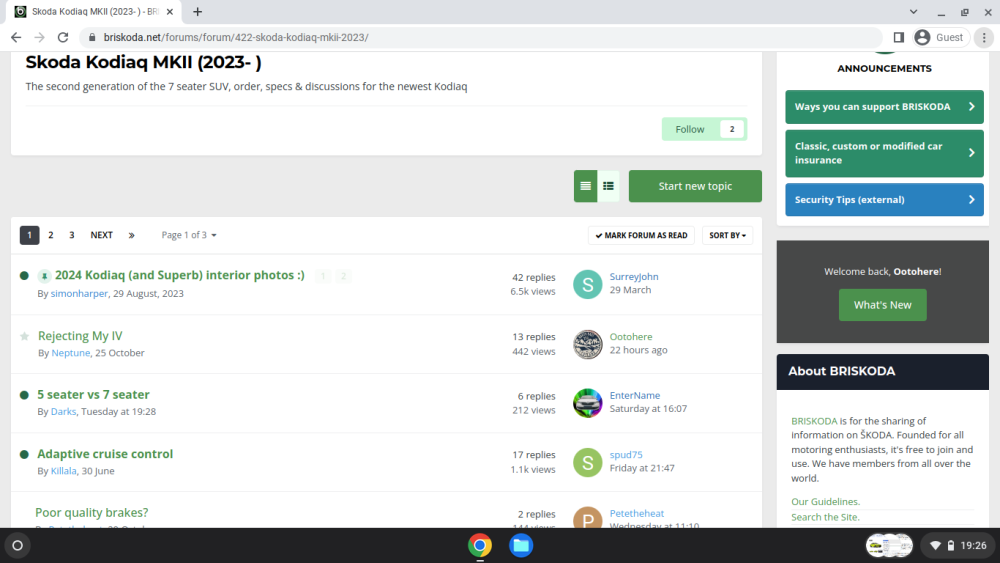1000x563 pixels.
Task: Click SurreyJohn's avatar
Action: tap(587, 284)
